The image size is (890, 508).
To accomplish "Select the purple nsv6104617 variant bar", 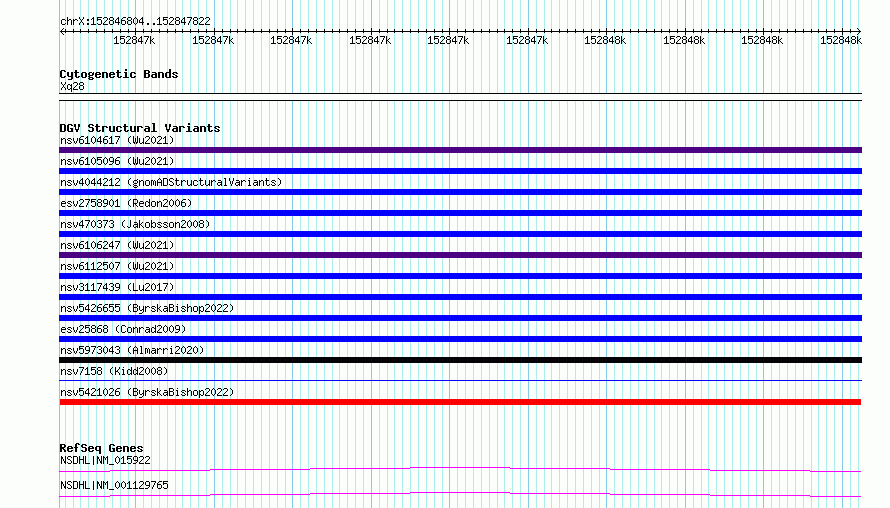I will click(x=460, y=150).
